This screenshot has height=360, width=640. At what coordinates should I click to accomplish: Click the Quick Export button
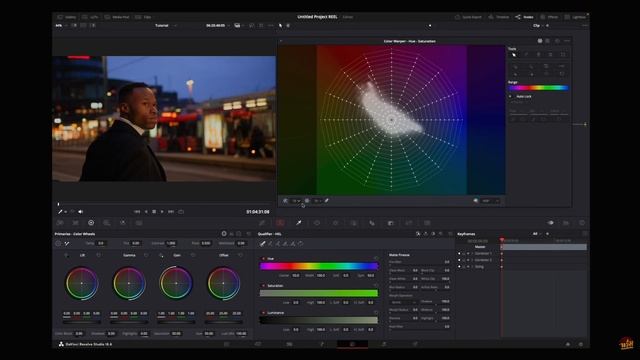(468, 17)
